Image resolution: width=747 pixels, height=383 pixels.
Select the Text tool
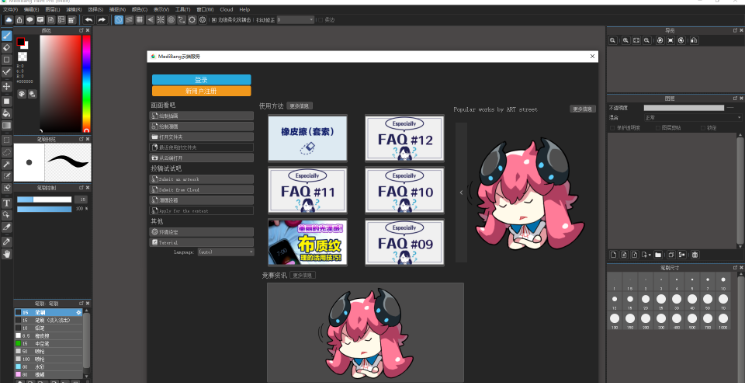(x=7, y=203)
